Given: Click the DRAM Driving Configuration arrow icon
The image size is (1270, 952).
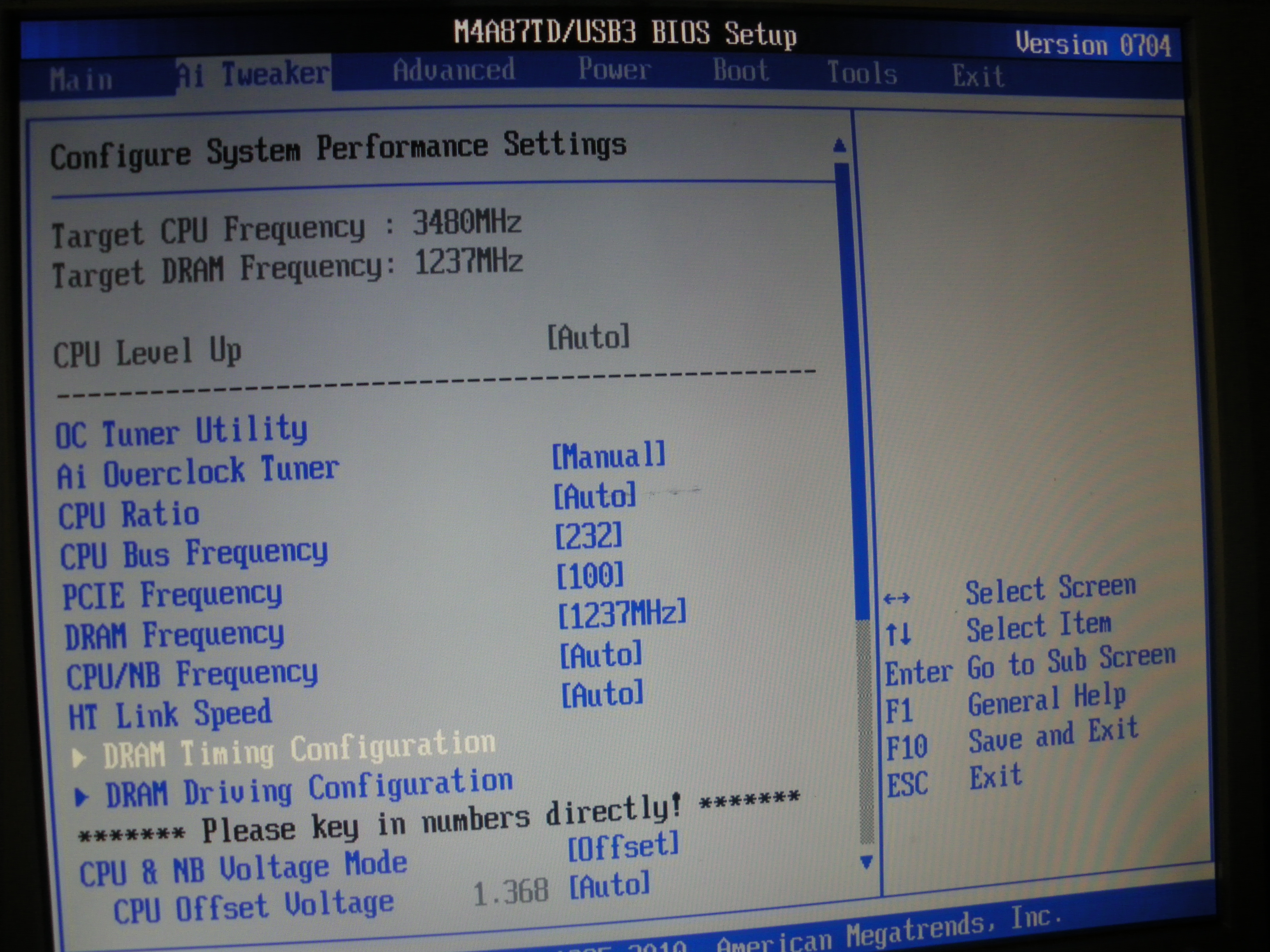Looking at the screenshot, I should pyautogui.click(x=82, y=797).
